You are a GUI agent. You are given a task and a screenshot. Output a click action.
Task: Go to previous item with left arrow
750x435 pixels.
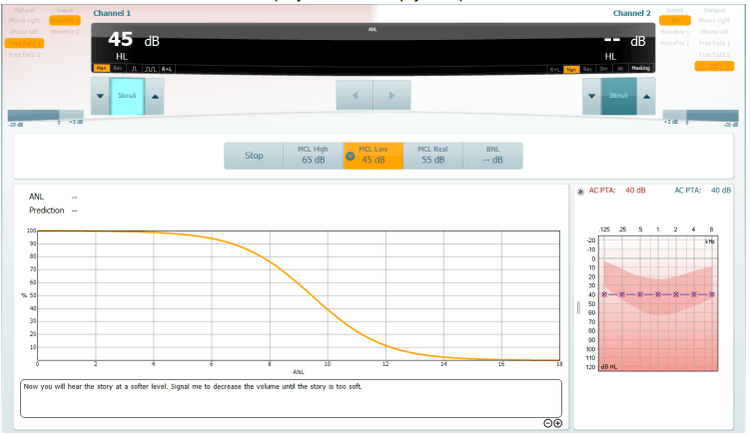click(x=354, y=95)
